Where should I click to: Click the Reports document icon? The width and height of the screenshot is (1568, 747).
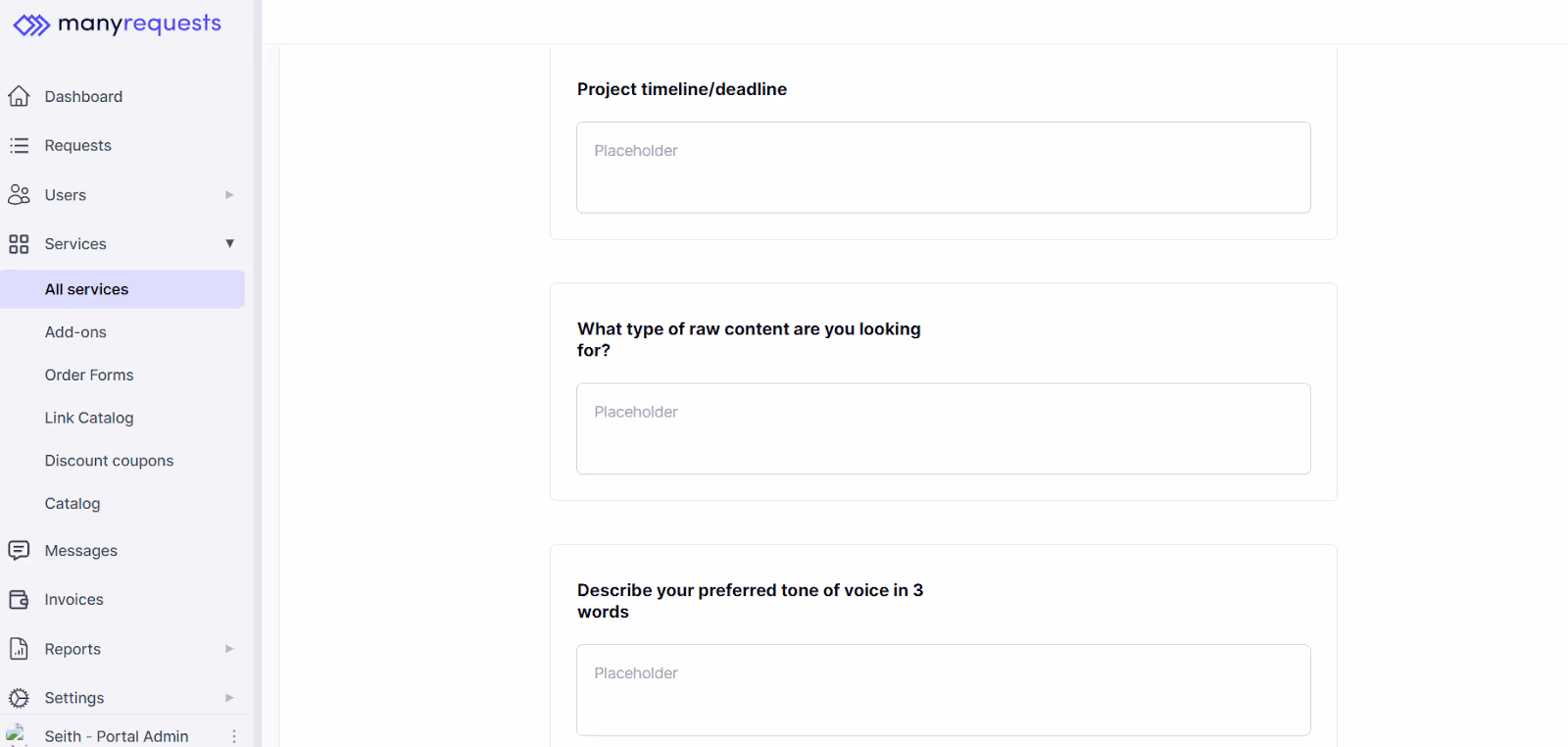[19, 648]
